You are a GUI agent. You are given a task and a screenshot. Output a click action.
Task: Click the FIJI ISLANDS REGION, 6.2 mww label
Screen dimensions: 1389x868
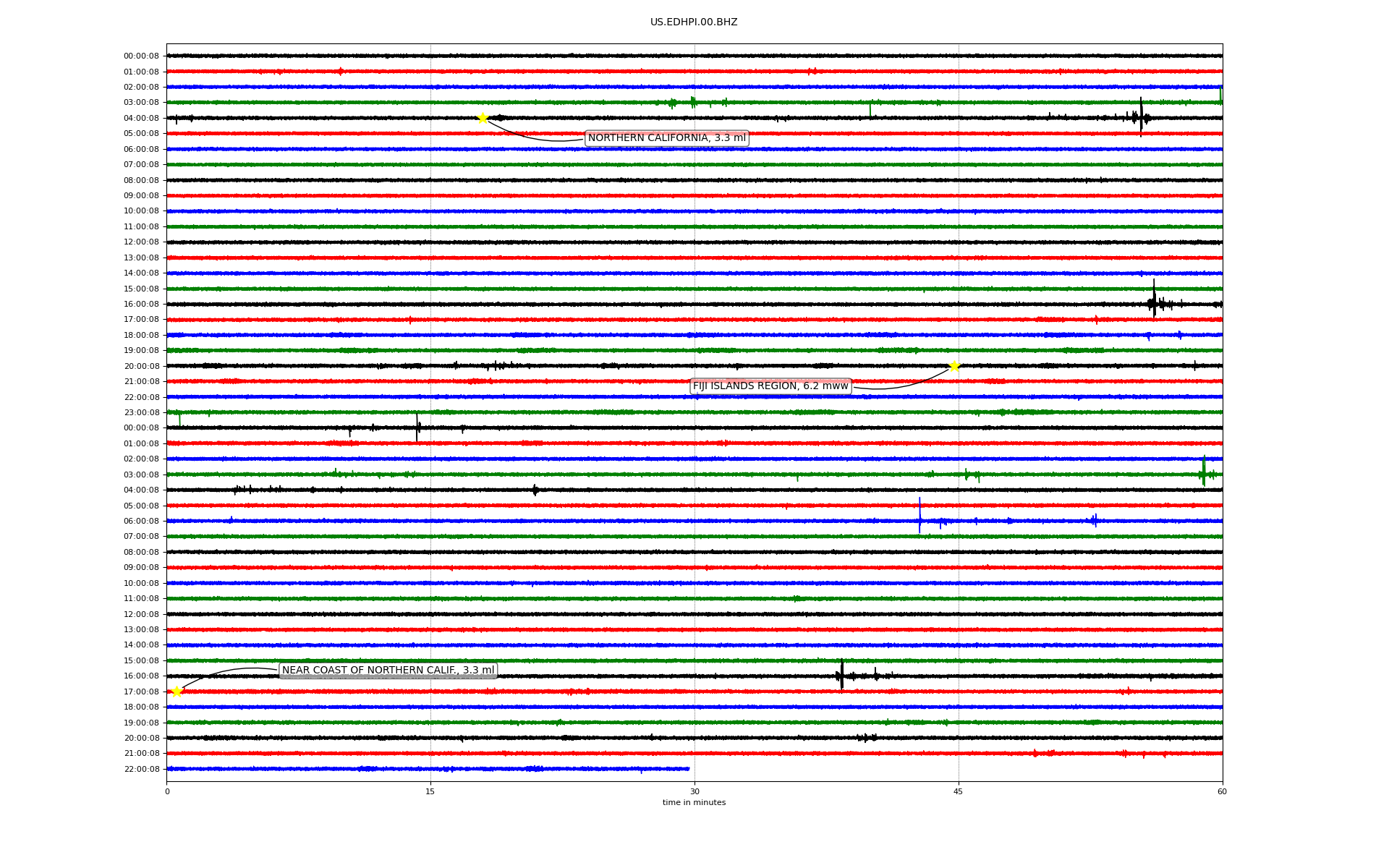(x=770, y=386)
